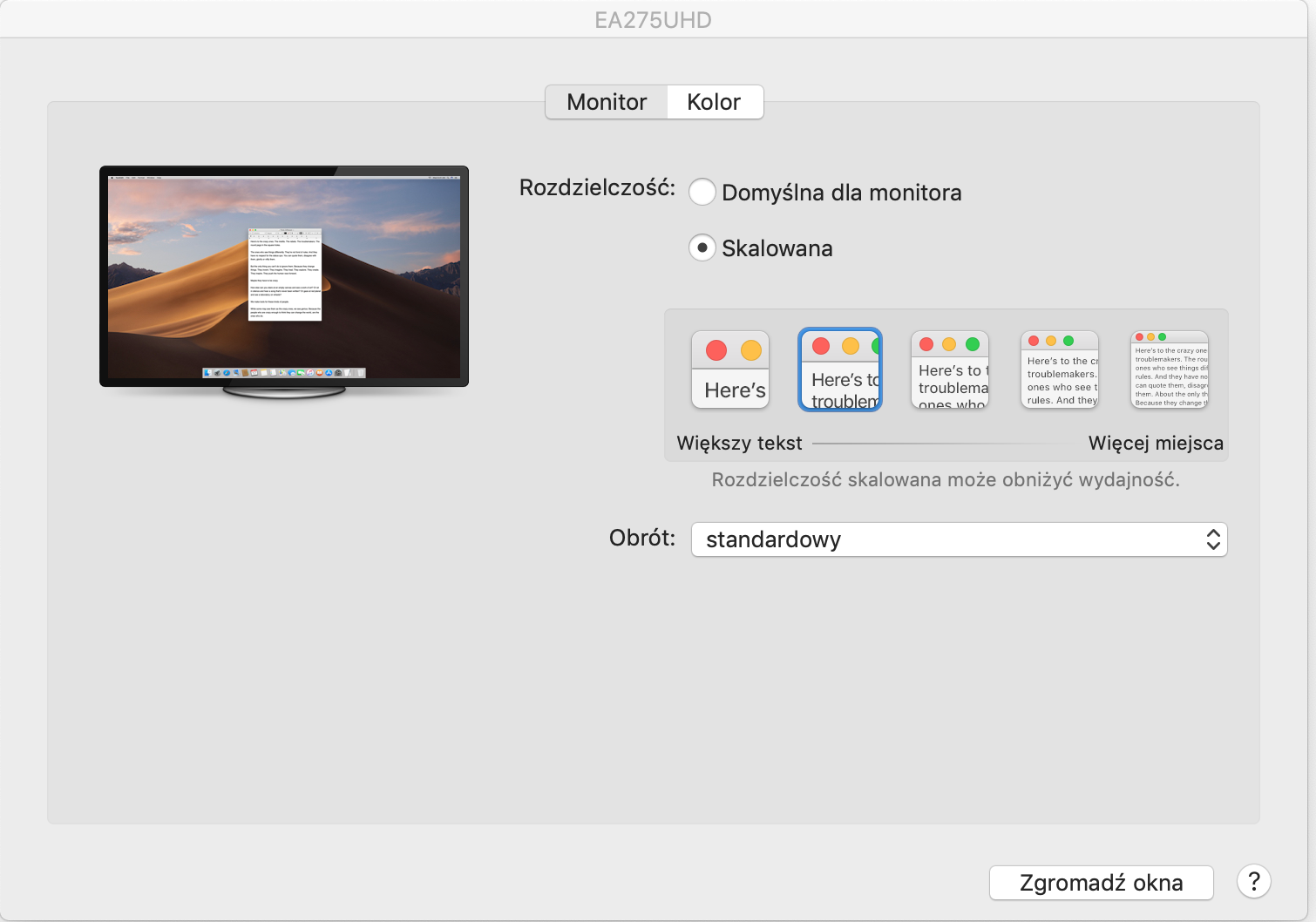Click the dock shown in the monitor preview
The width and height of the screenshot is (1316, 922).
pos(284,373)
